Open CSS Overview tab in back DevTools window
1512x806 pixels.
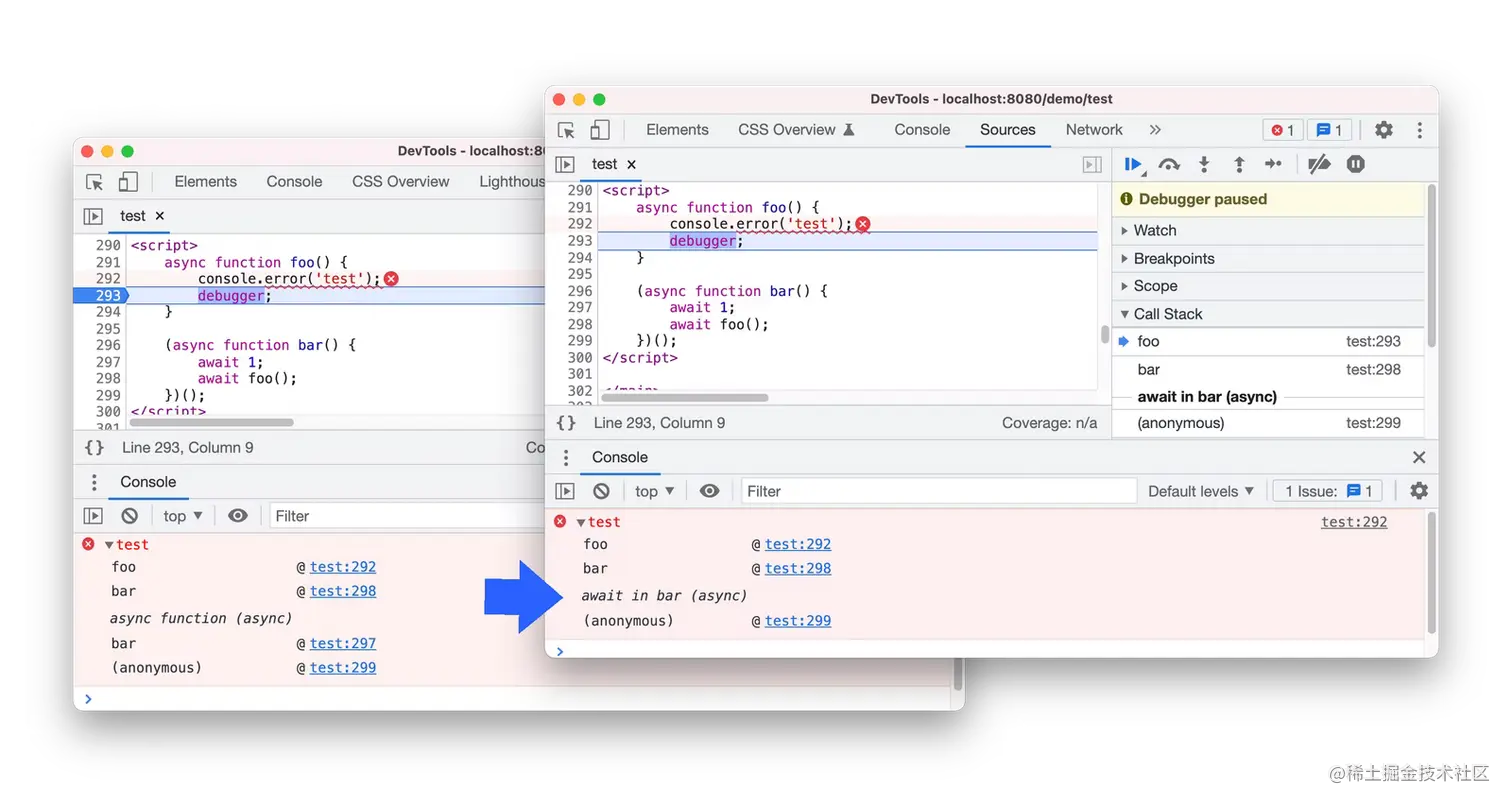click(400, 182)
